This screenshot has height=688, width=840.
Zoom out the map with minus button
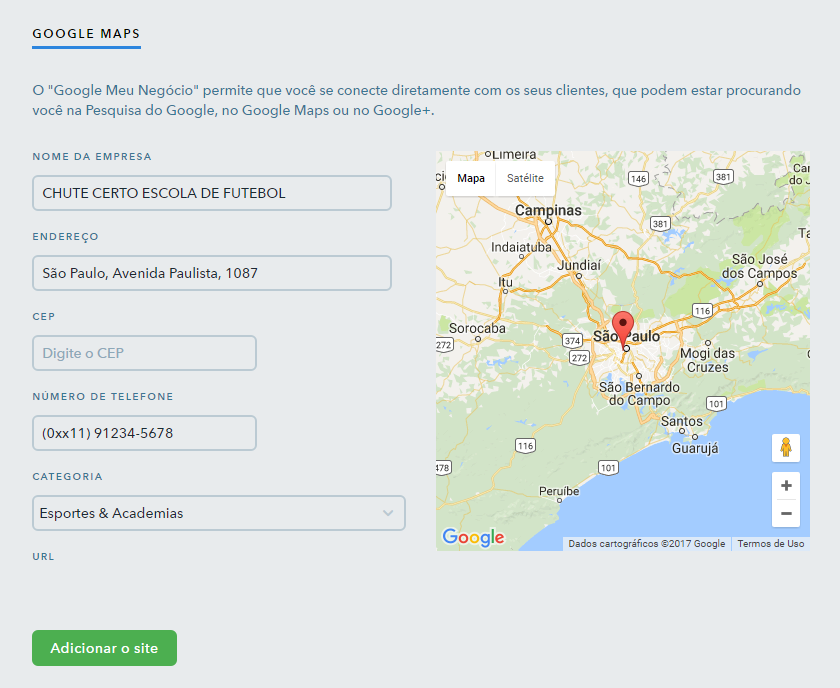click(x=786, y=514)
